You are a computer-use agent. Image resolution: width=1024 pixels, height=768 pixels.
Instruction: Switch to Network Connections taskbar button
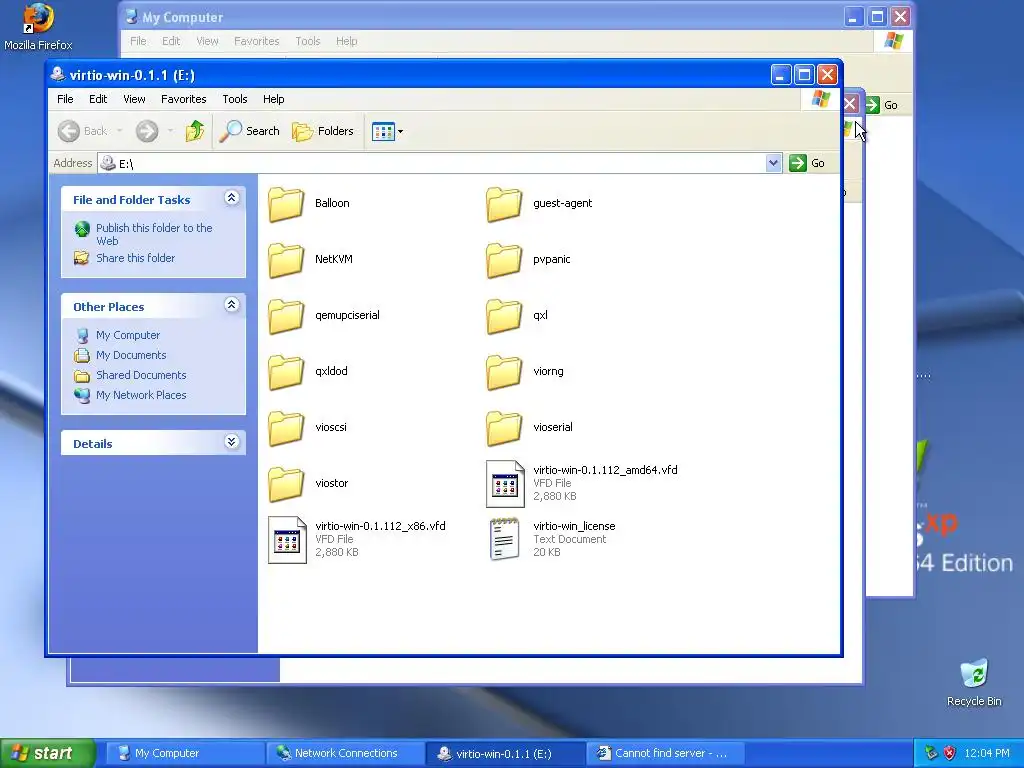pyautogui.click(x=345, y=754)
